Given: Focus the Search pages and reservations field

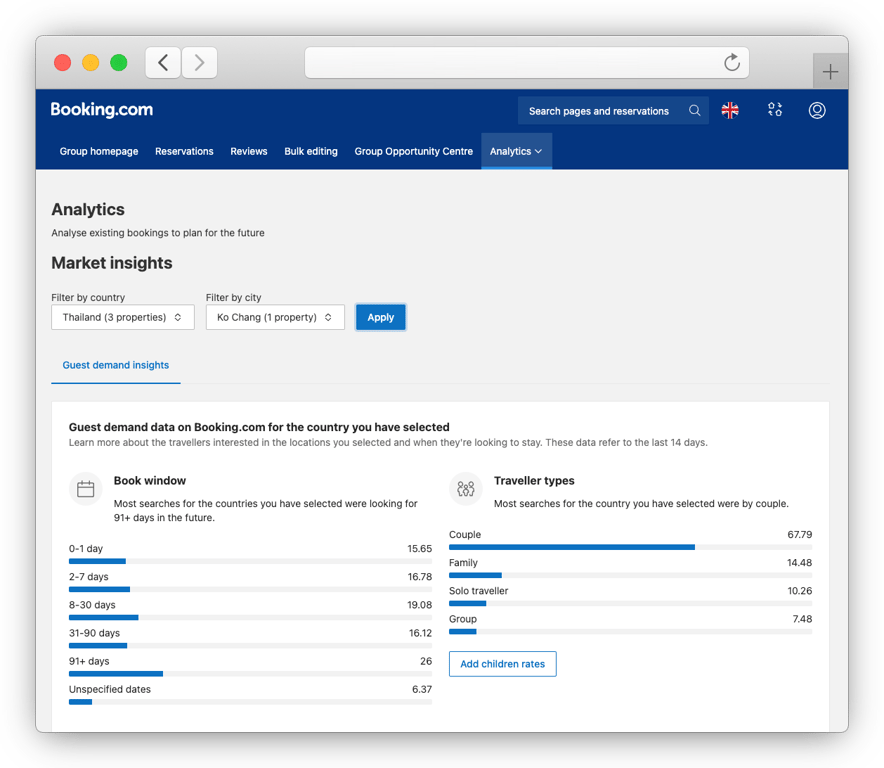Looking at the screenshot, I should tap(600, 111).
